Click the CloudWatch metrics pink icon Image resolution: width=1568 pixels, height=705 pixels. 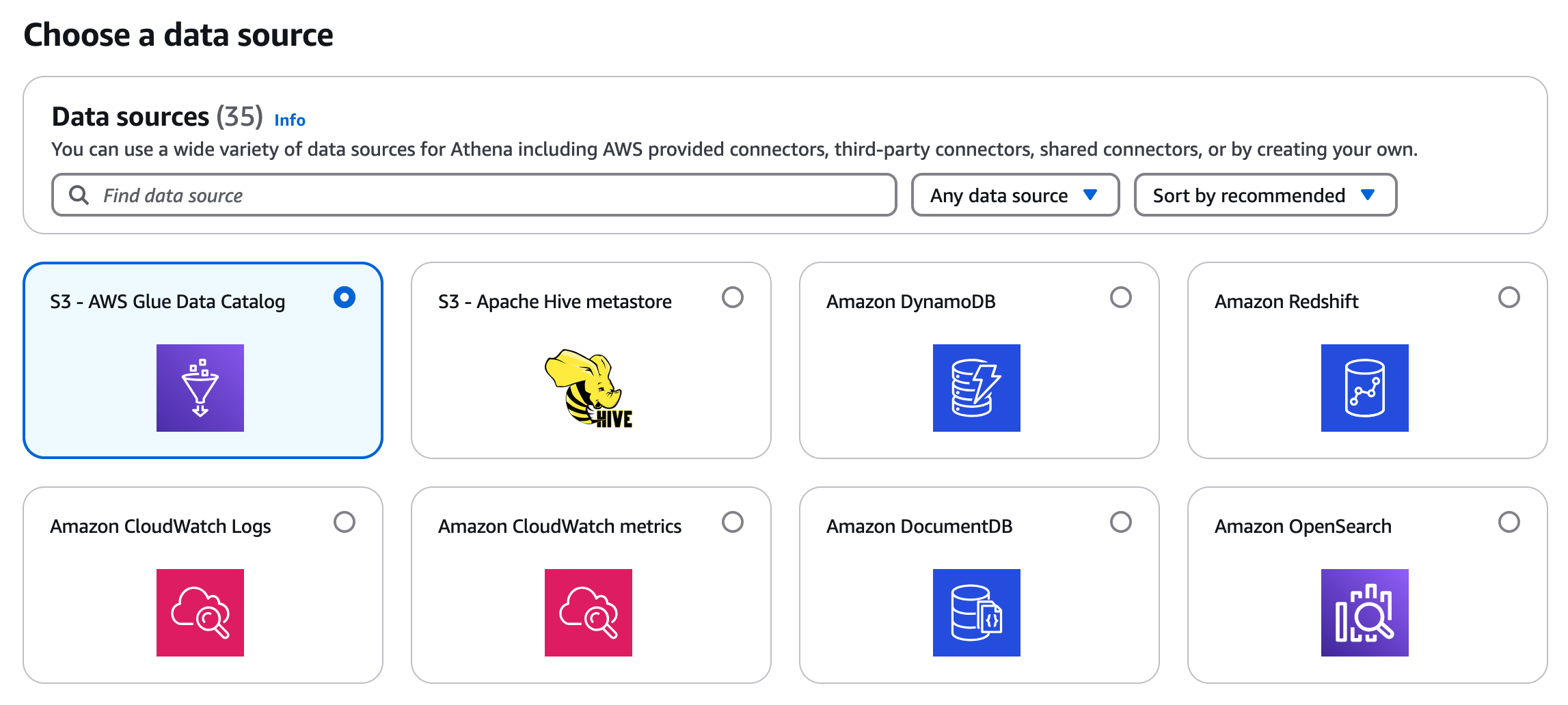(589, 613)
